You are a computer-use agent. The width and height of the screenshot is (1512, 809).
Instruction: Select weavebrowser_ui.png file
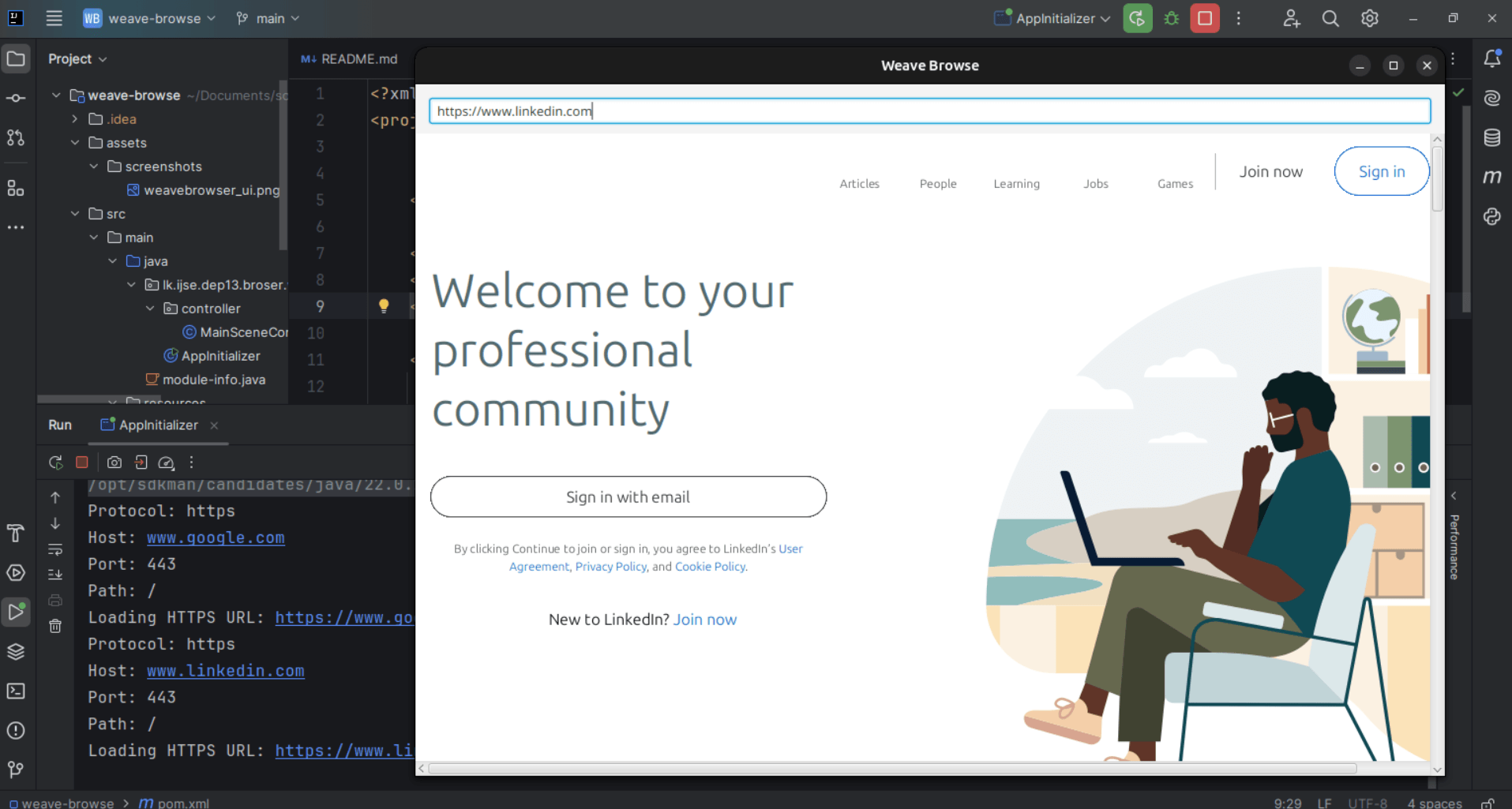pos(204,190)
